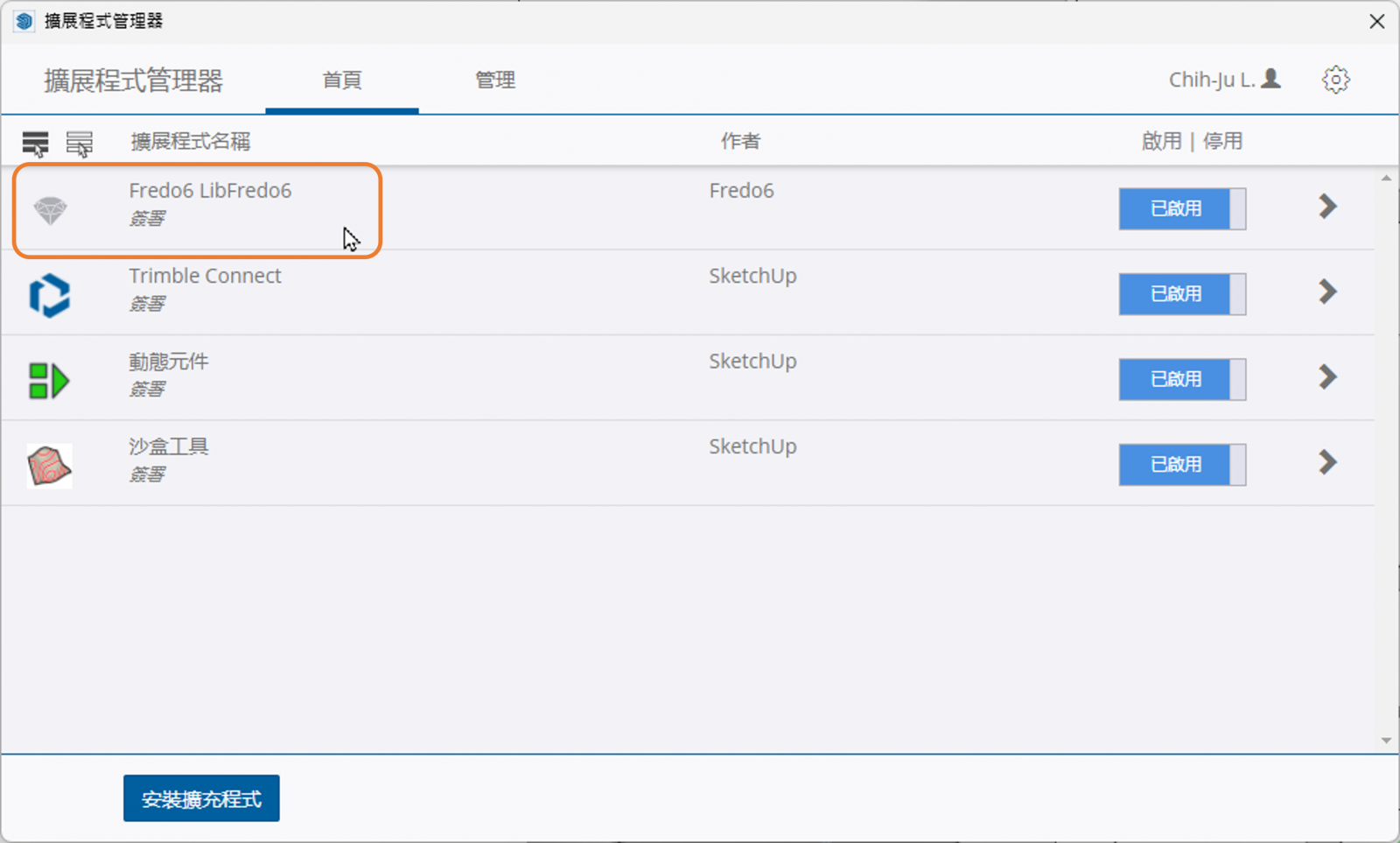Click the select-all rows icon
Viewport: 1400px width, 843px height.
(36, 143)
